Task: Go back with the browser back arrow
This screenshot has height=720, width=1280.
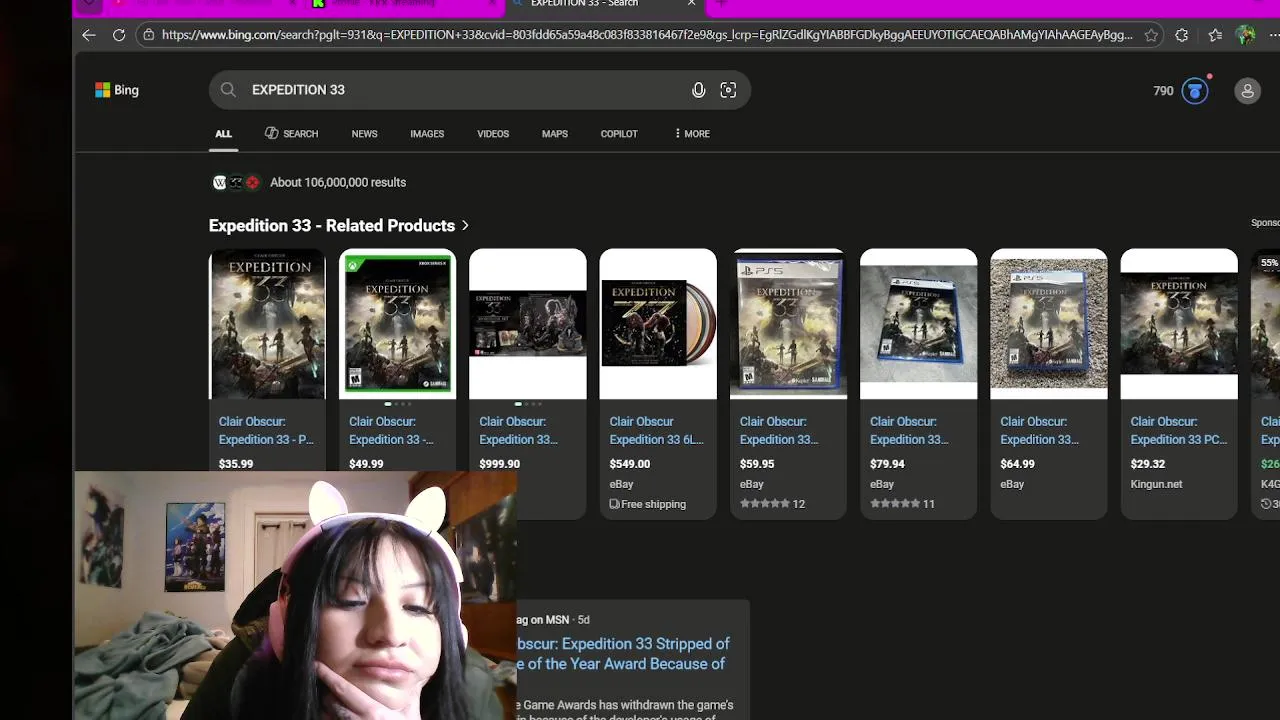Action: click(x=88, y=35)
